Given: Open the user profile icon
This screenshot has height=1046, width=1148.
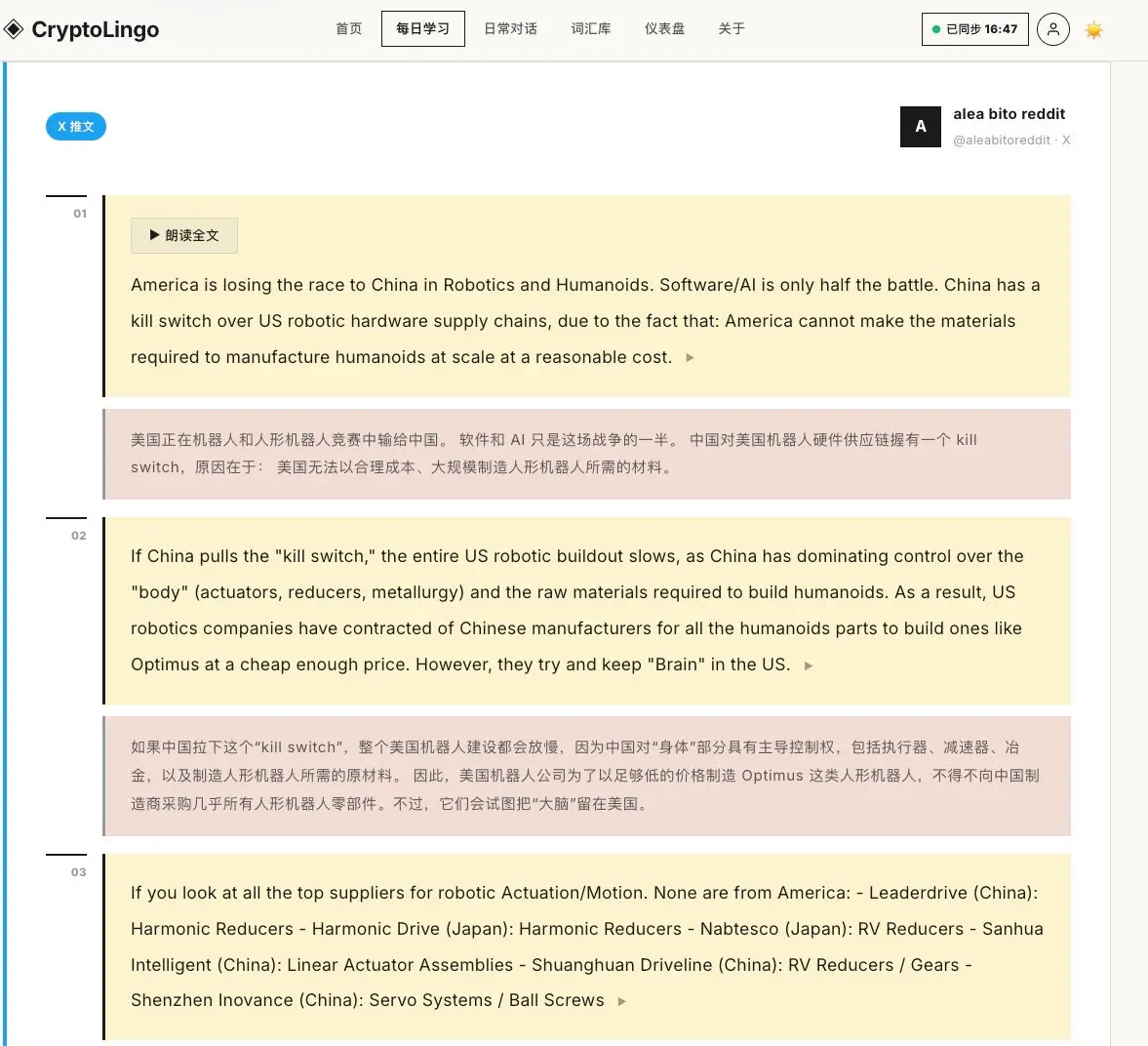Looking at the screenshot, I should point(1052,29).
